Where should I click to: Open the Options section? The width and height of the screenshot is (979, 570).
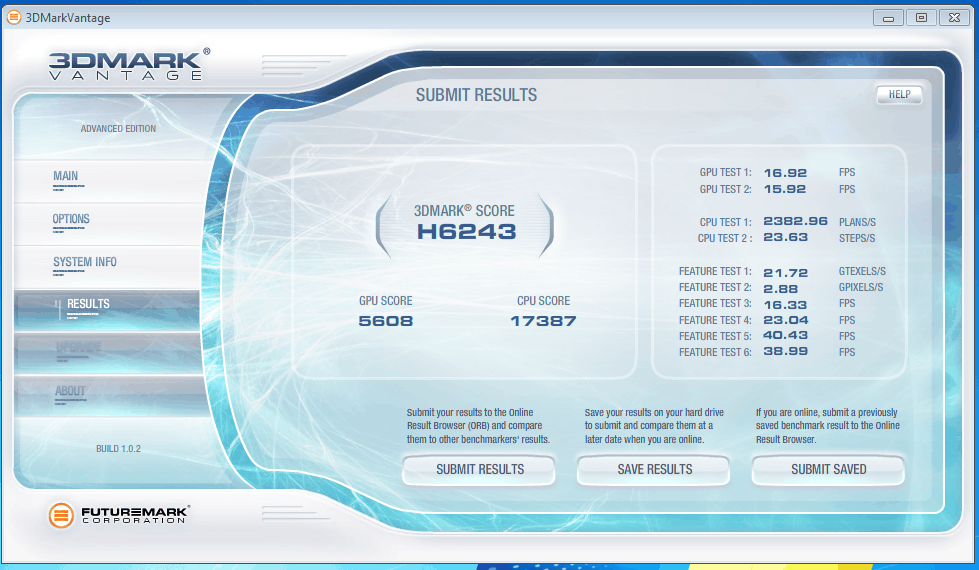107,223
